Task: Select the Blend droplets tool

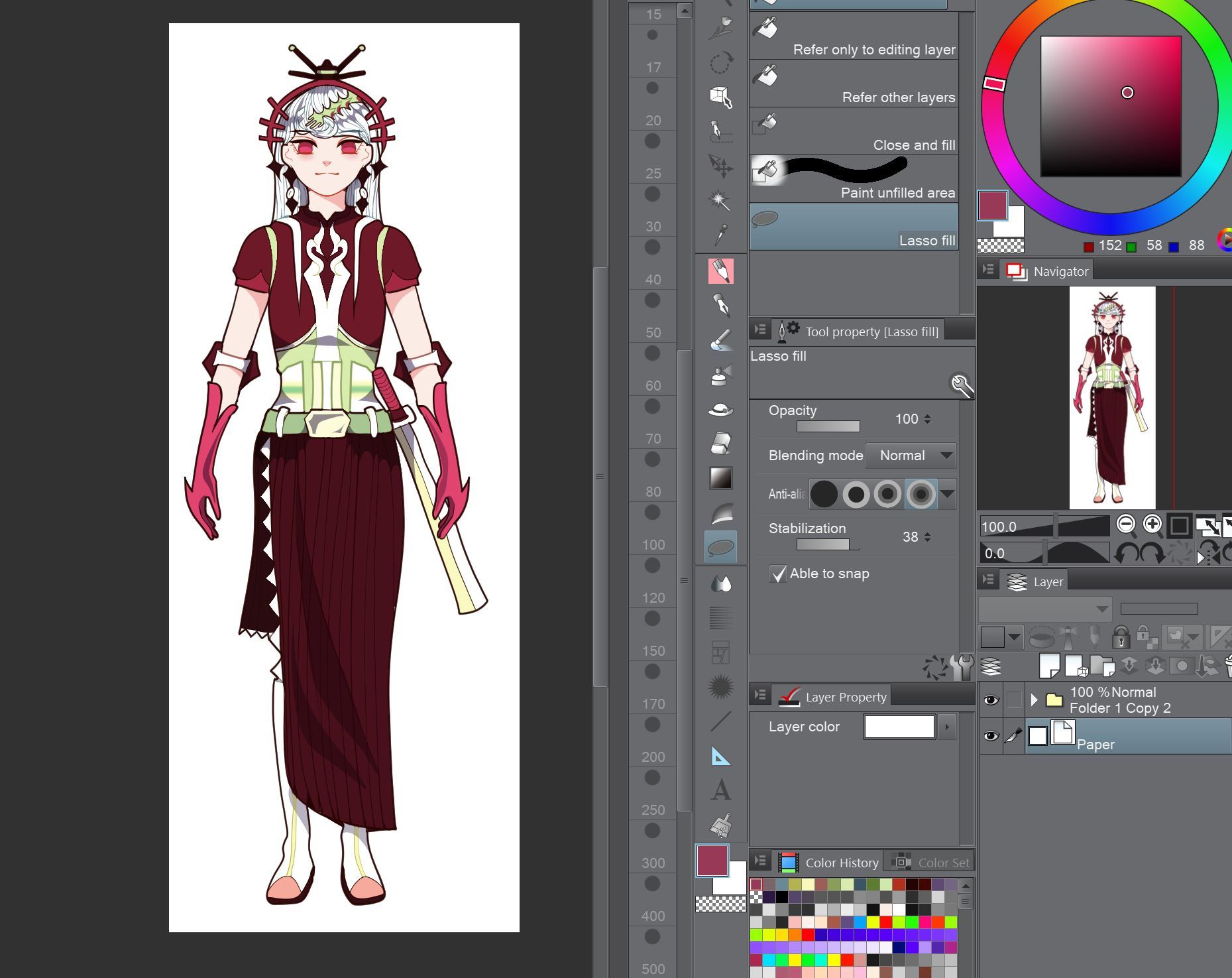Action: coord(721,583)
